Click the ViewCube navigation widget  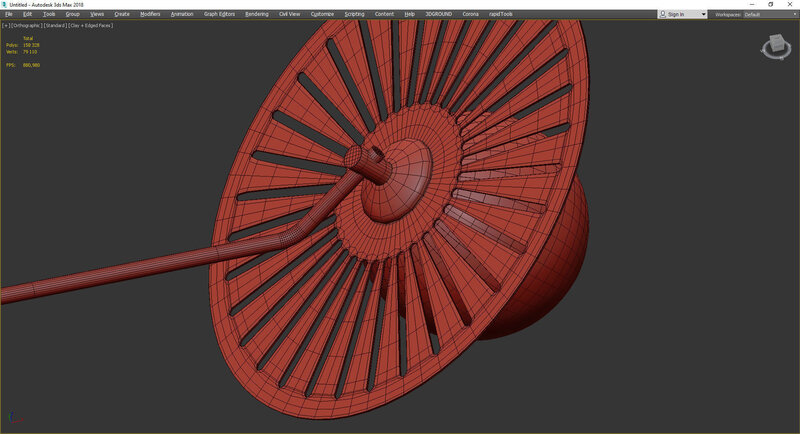tap(776, 46)
